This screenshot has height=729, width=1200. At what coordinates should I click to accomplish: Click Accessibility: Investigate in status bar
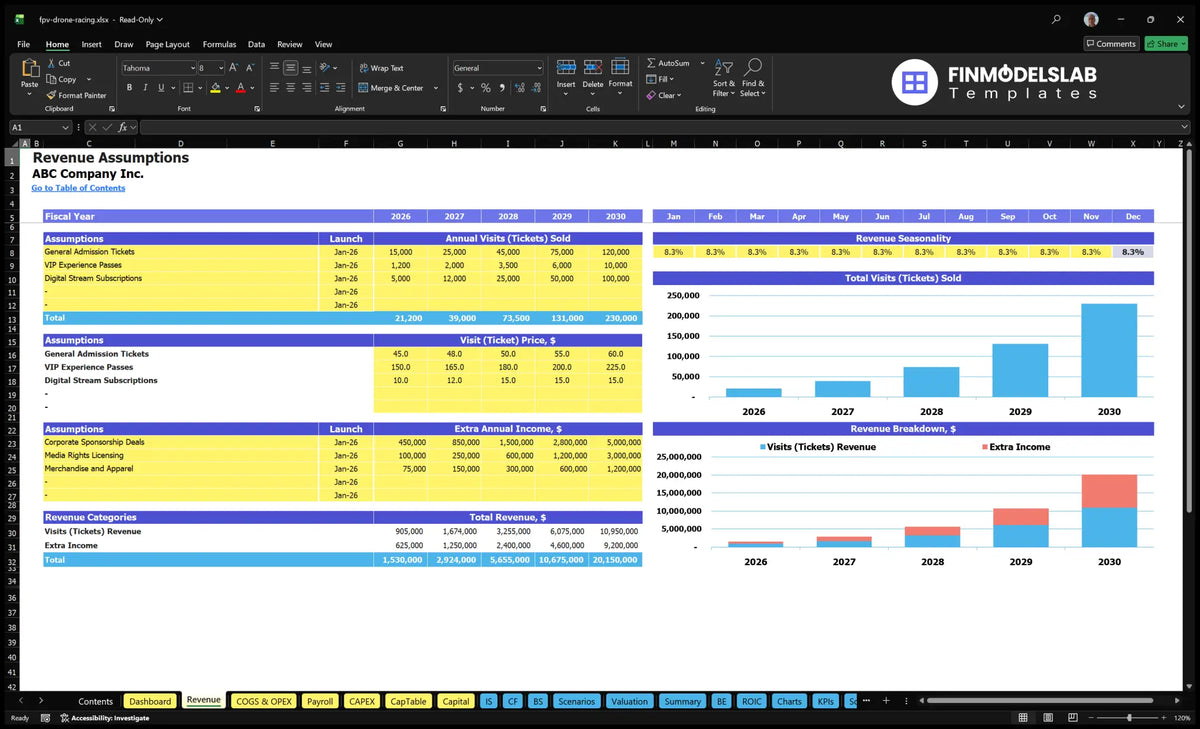point(104,718)
